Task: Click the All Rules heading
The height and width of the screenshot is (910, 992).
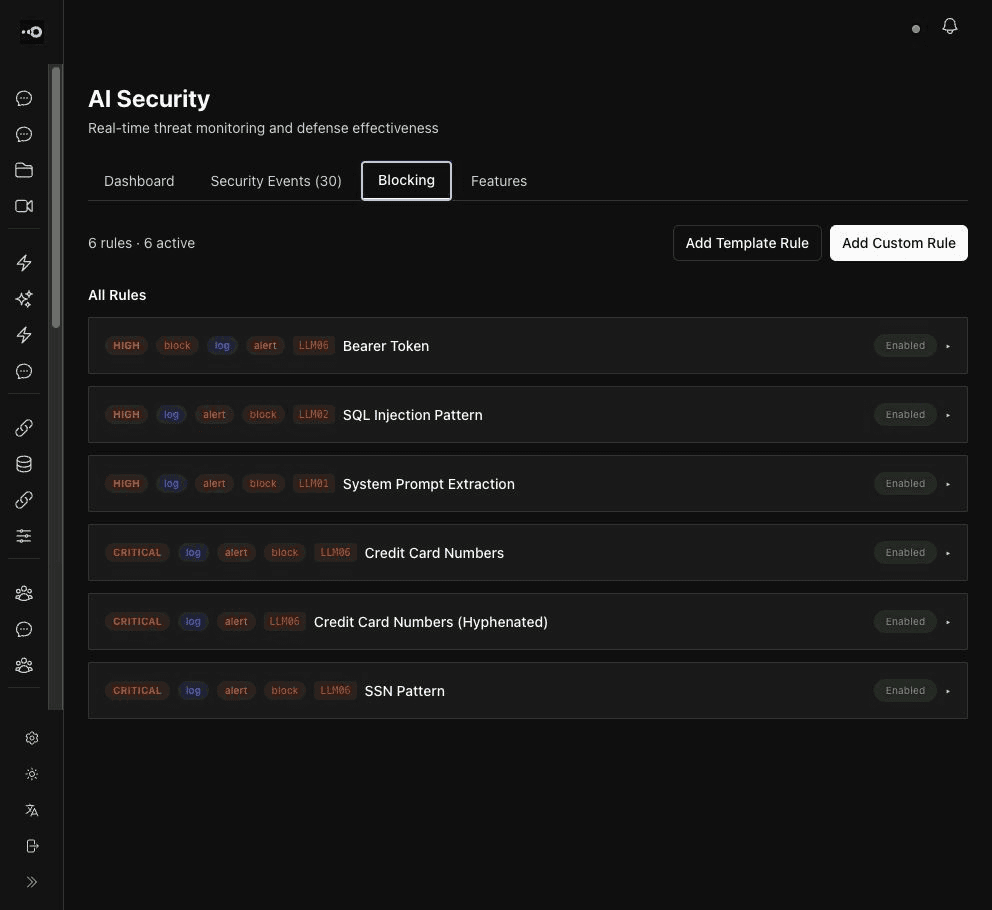Action: [117, 295]
